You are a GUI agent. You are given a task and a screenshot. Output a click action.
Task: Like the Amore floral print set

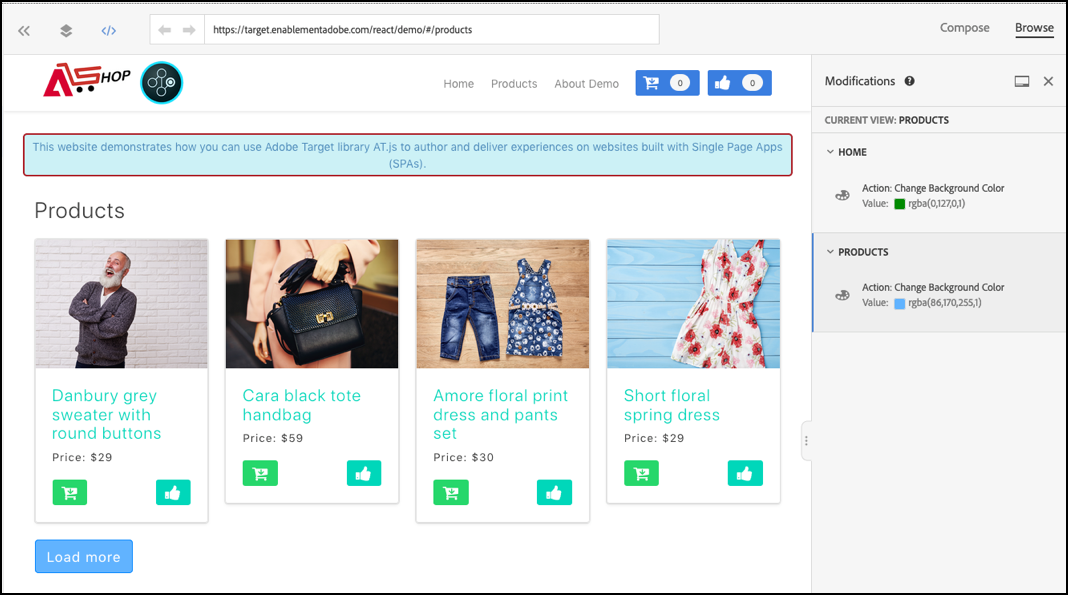(x=554, y=492)
